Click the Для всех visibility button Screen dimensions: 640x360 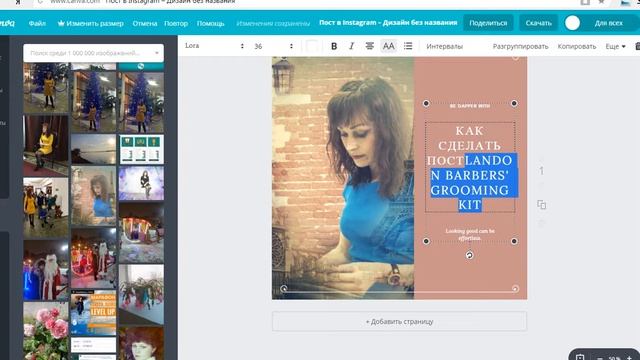point(609,23)
